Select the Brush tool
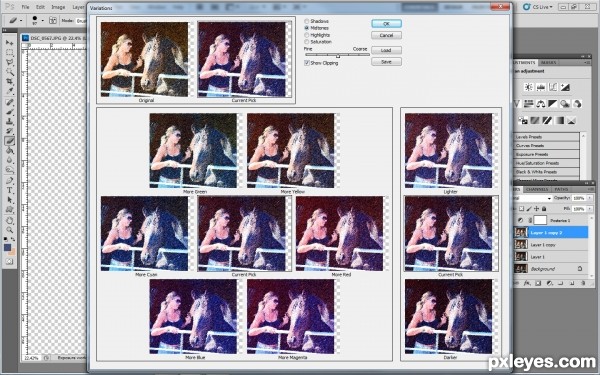 pos(10,112)
